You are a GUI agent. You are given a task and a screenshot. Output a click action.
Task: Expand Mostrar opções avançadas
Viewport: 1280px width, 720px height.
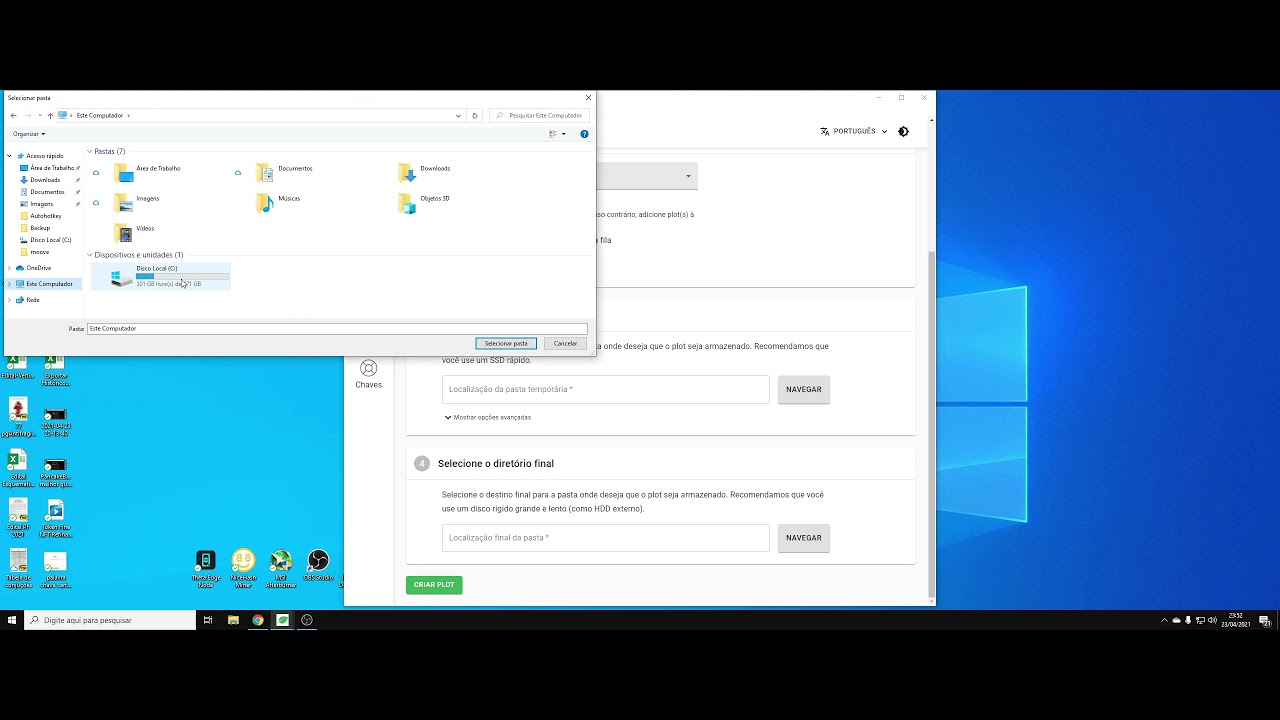click(x=487, y=417)
